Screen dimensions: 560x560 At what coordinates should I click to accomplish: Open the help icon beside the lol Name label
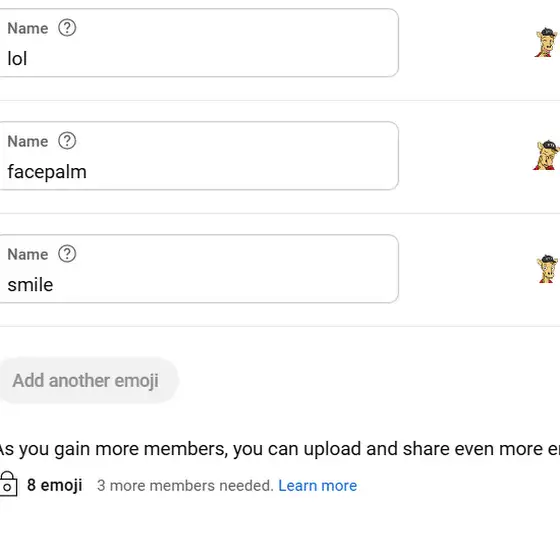[x=67, y=28]
